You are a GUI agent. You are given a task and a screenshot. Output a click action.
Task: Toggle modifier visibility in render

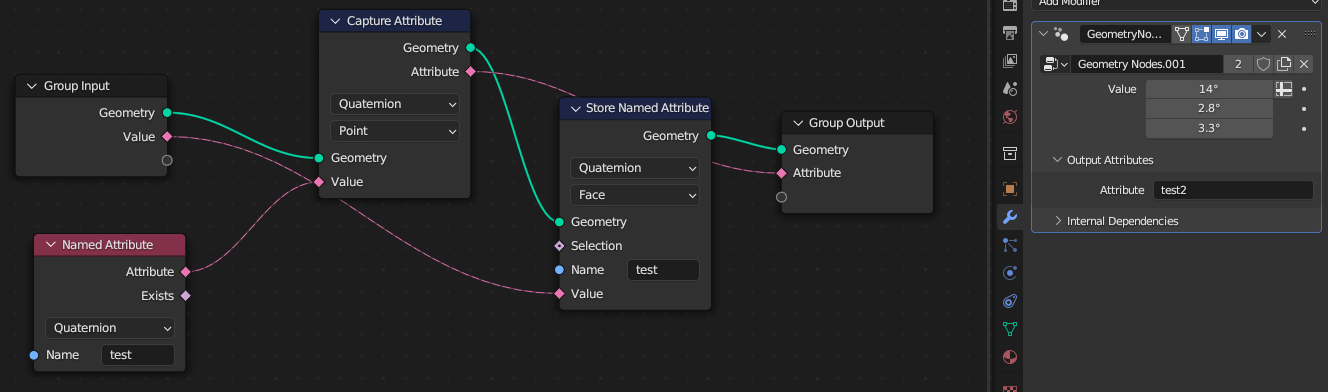1241,34
